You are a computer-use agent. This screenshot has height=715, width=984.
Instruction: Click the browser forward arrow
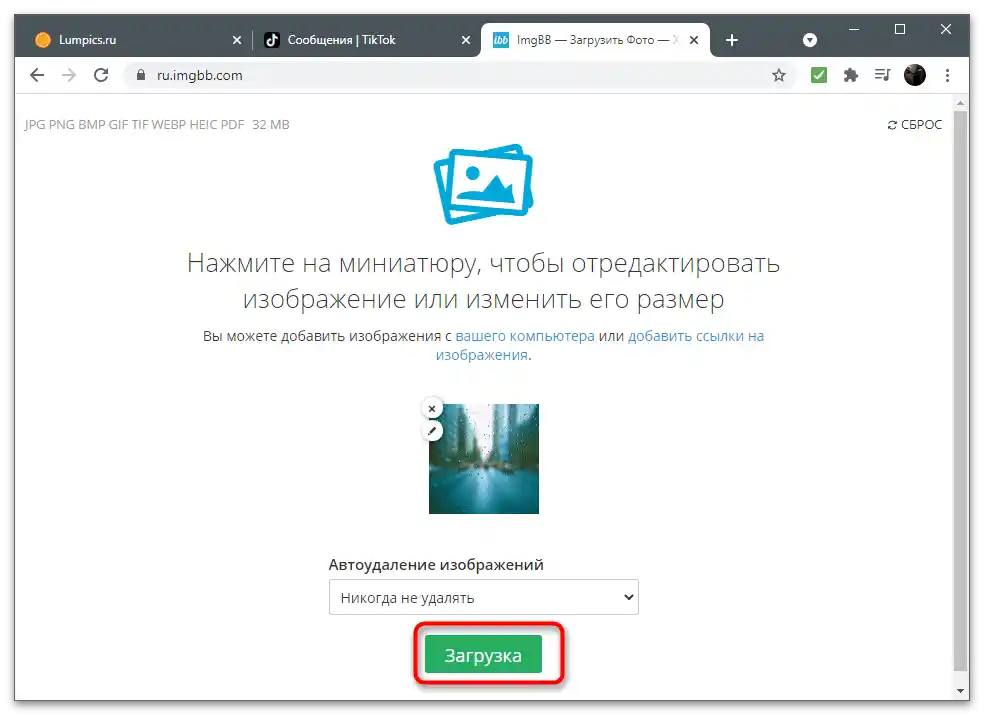tap(69, 75)
